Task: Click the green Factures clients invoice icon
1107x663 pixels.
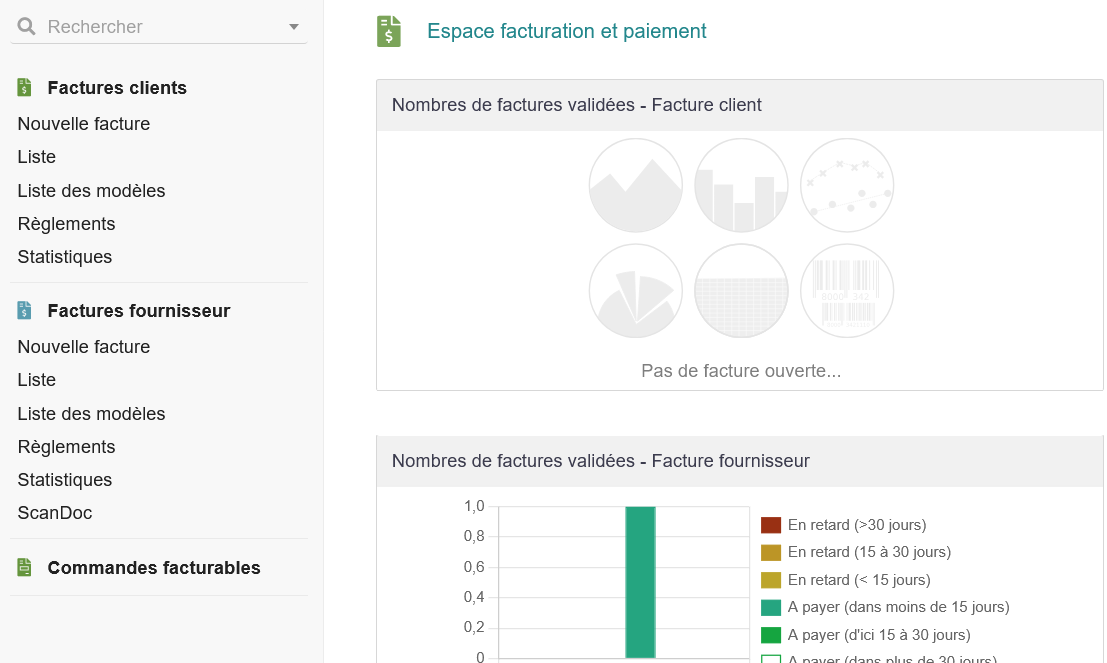Action: click(x=25, y=88)
